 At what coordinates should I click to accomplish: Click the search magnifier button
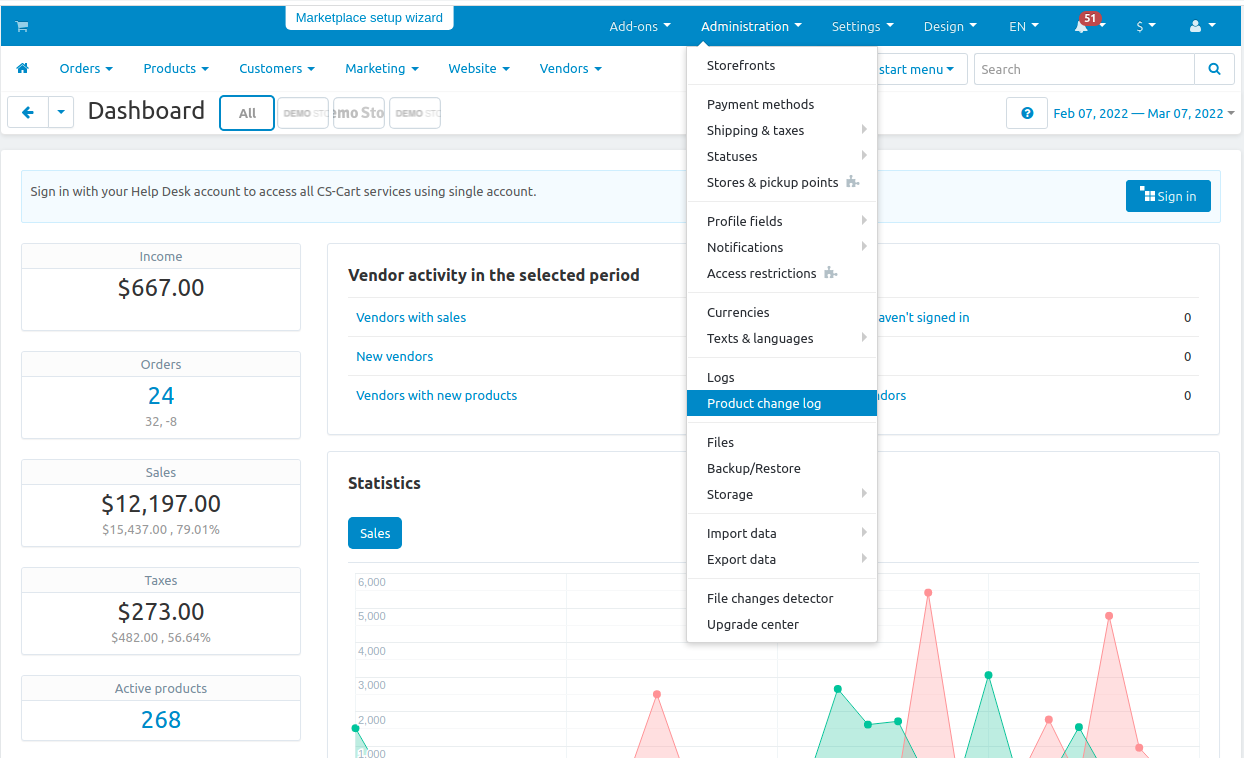1214,69
